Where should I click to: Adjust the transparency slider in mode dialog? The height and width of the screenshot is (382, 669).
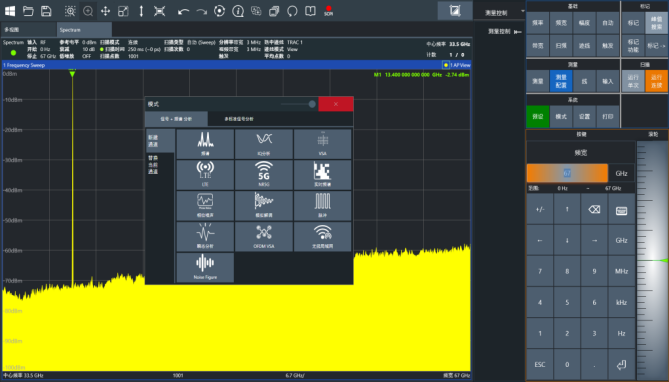click(x=298, y=104)
